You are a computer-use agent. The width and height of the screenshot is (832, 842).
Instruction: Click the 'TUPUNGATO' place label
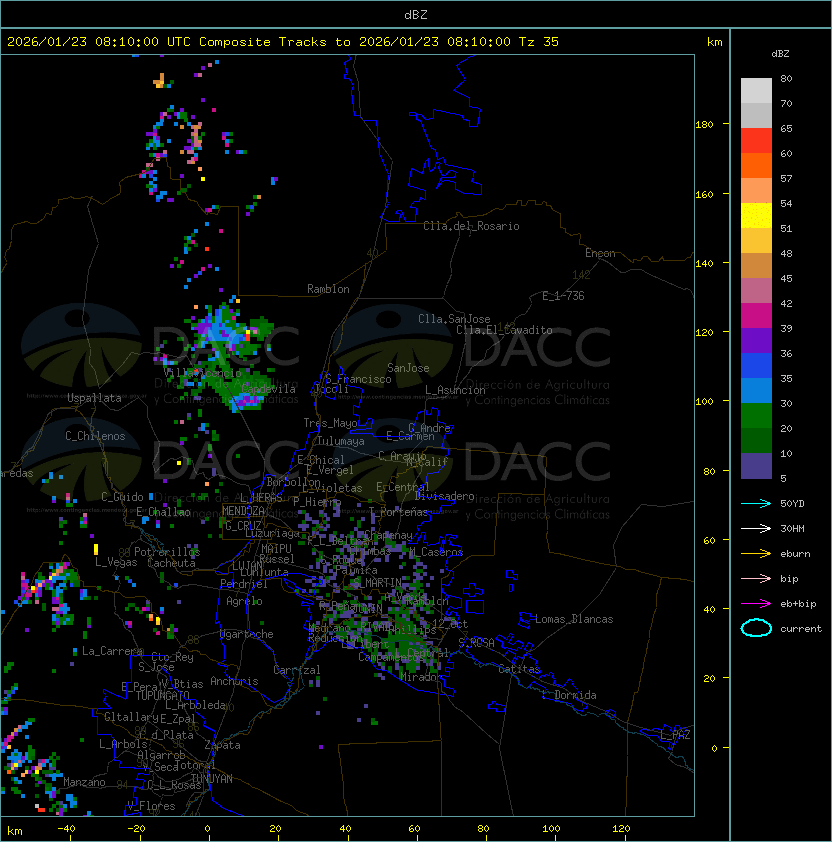pyautogui.click(x=162, y=695)
